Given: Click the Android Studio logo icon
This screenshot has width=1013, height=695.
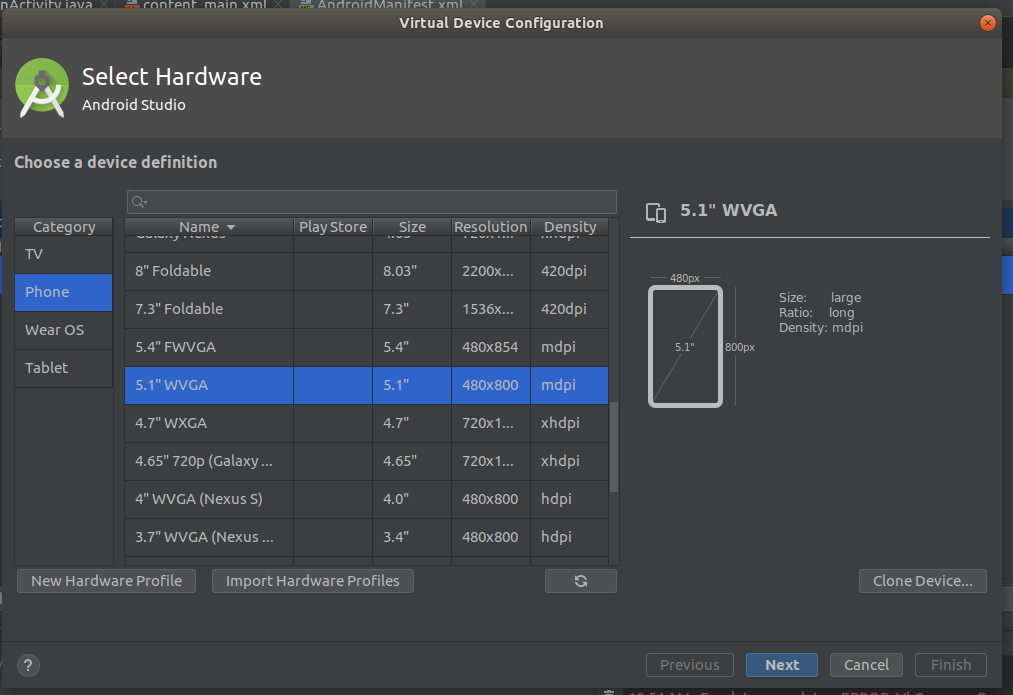Looking at the screenshot, I should (42, 88).
